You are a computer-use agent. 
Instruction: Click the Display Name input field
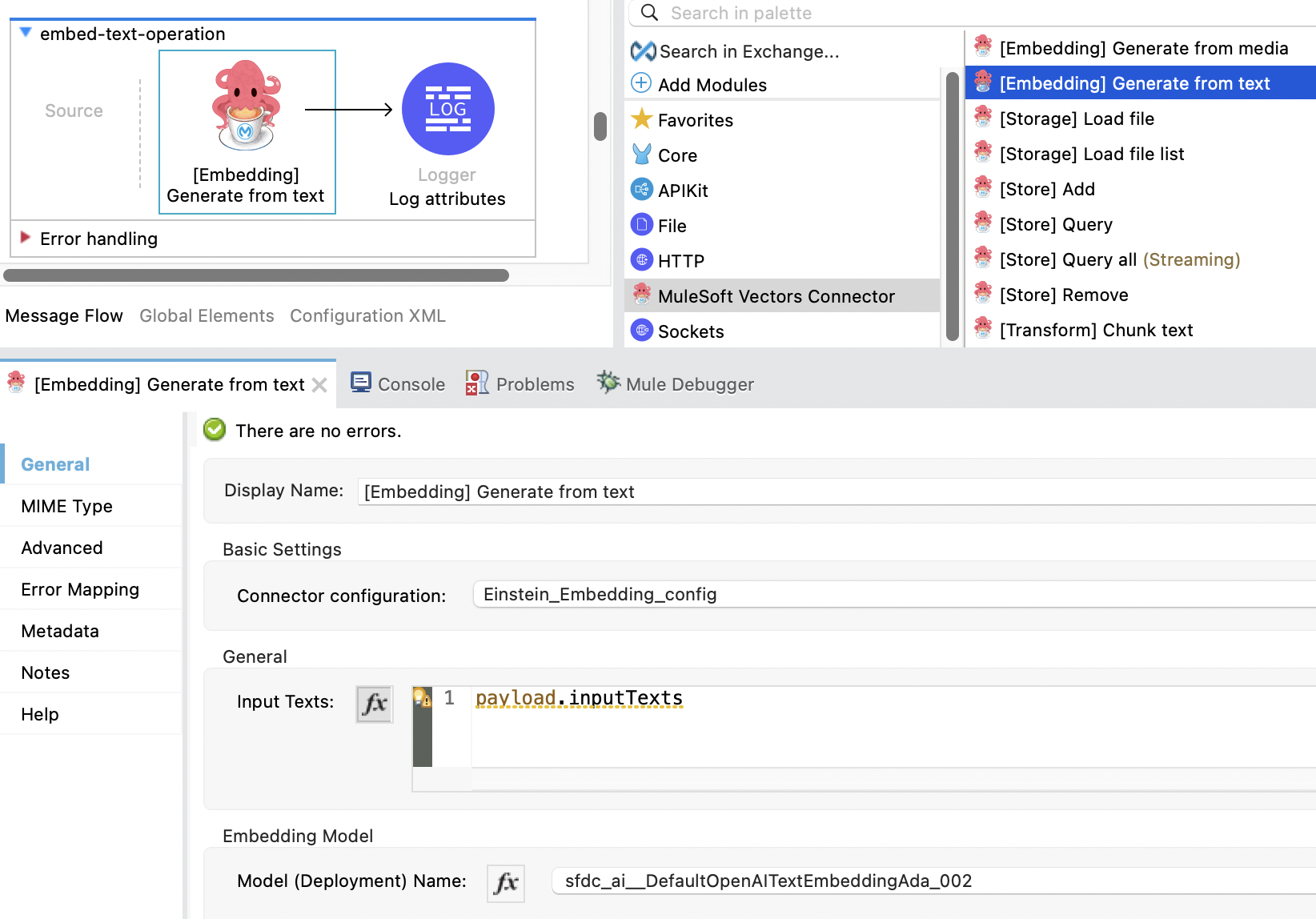pyautogui.click(x=837, y=492)
